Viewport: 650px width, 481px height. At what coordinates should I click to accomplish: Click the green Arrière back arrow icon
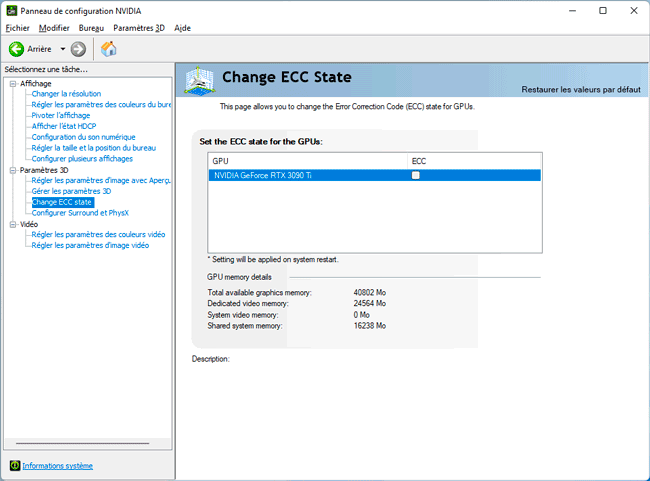pos(16,49)
